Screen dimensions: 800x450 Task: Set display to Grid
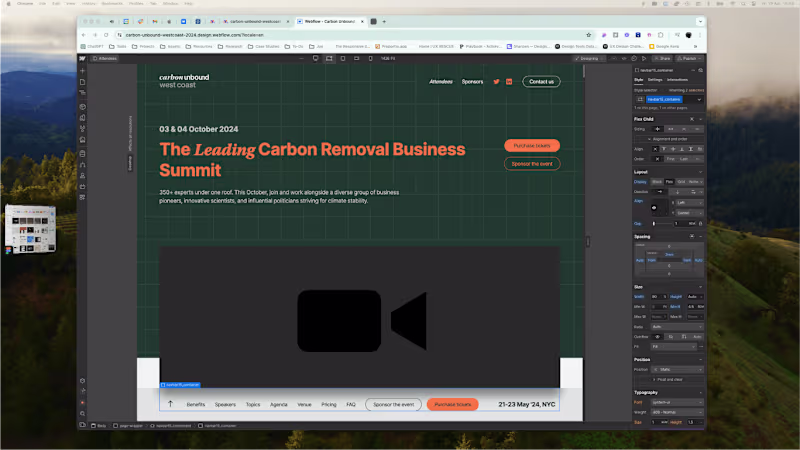tap(681, 182)
